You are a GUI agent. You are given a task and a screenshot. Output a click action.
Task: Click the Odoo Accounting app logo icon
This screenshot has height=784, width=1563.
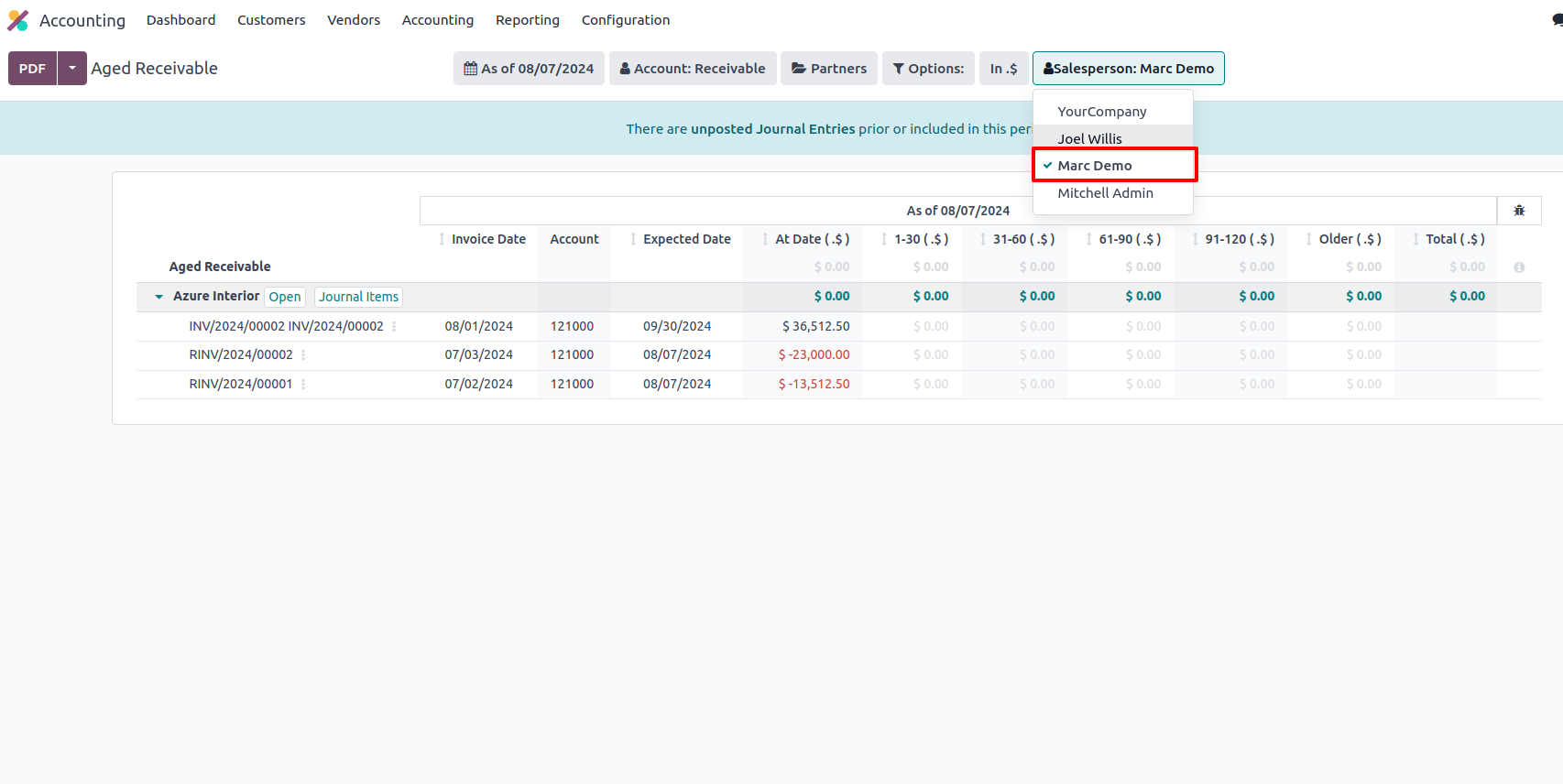click(18, 20)
